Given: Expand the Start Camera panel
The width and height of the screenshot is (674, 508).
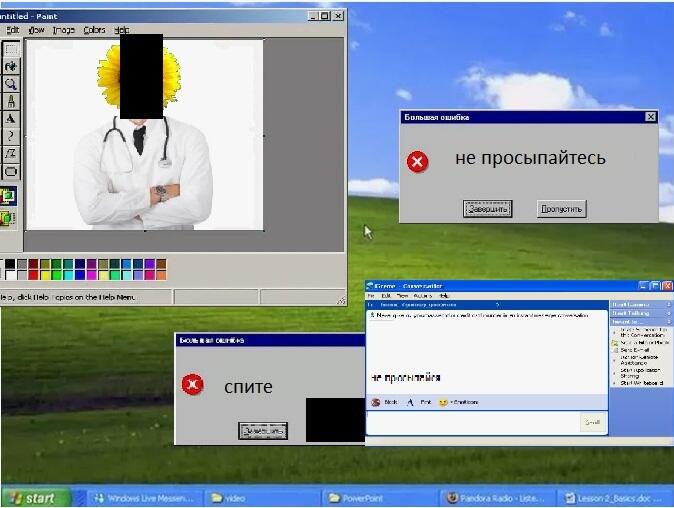Looking at the screenshot, I should [x=640, y=304].
